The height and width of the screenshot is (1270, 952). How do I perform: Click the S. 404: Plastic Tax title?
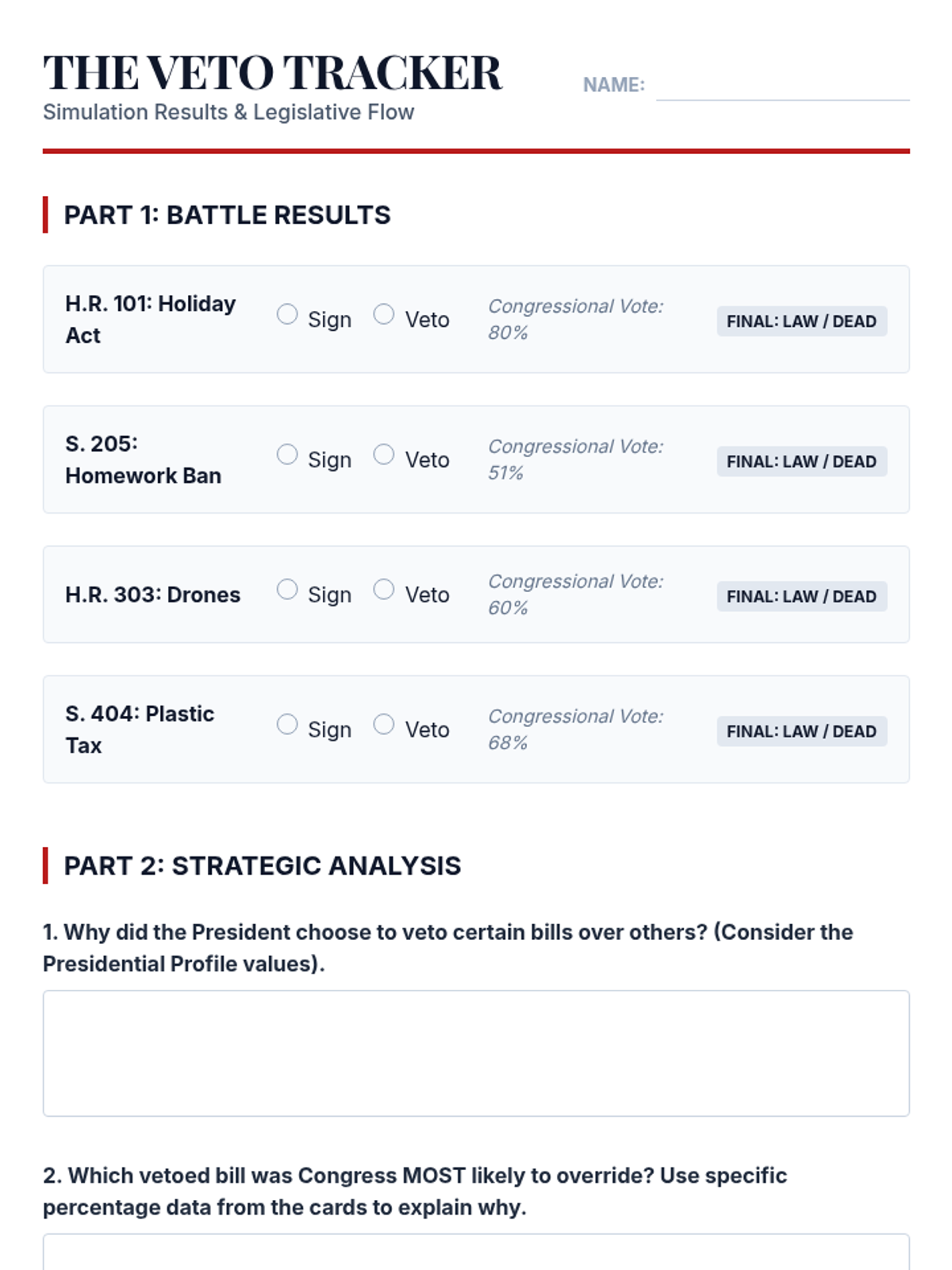pyautogui.click(x=140, y=729)
